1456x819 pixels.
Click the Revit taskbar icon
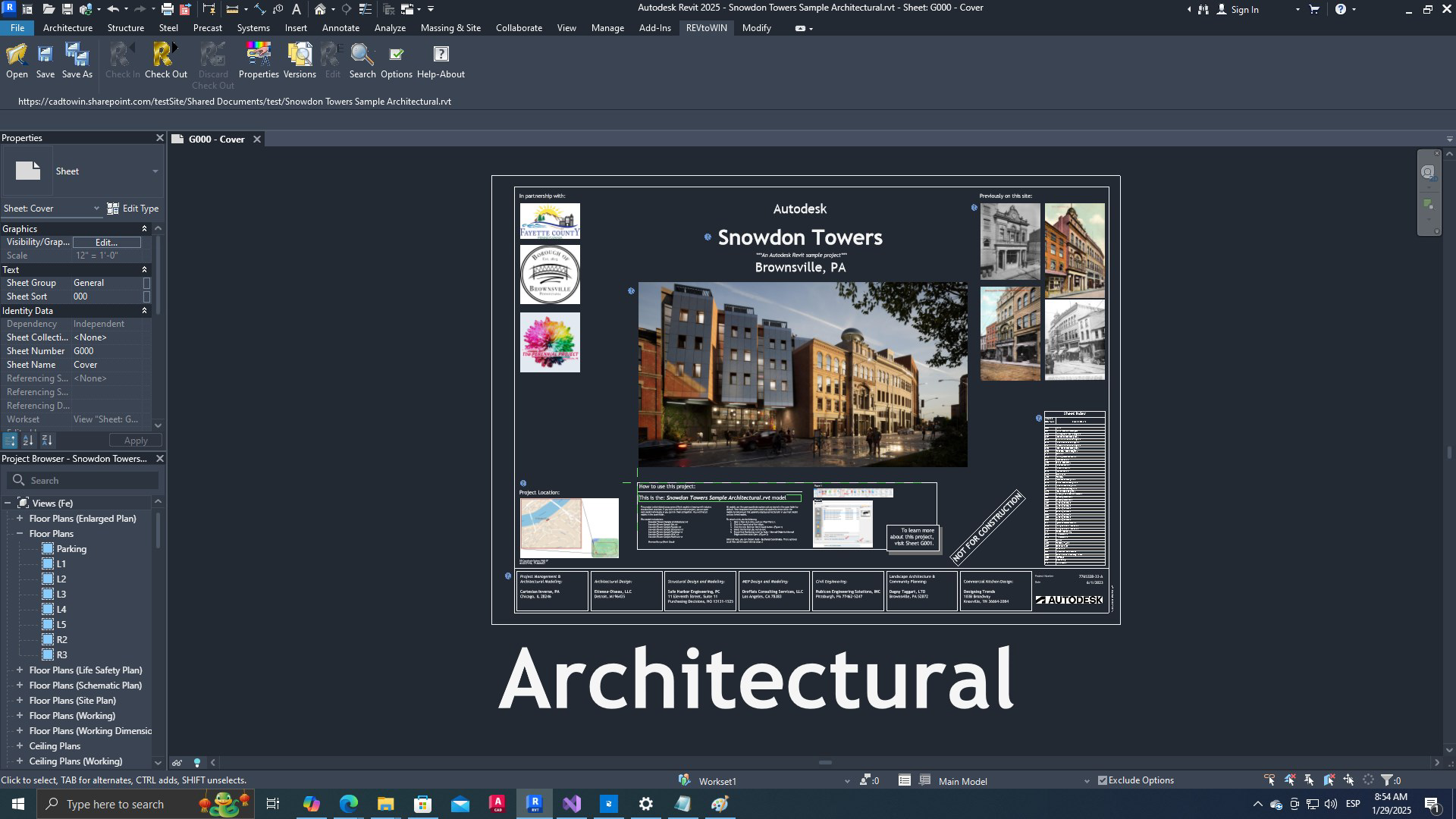point(535,804)
